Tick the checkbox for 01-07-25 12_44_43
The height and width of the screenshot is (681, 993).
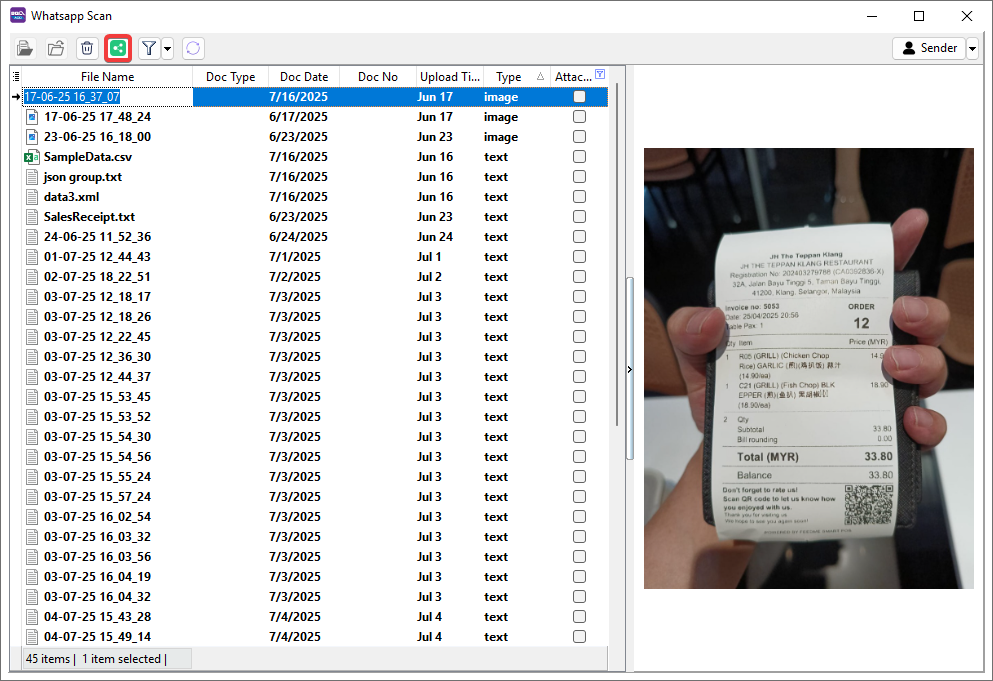pos(579,257)
